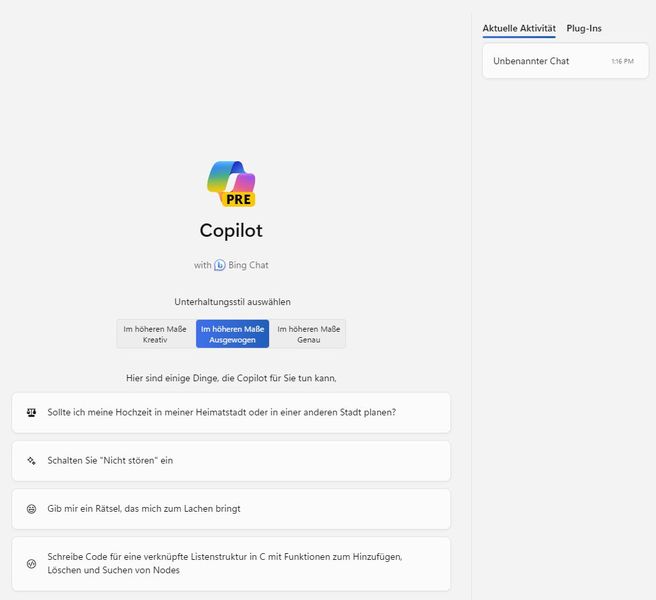Choose the Gib mir ein Rätsel suggestion
The height and width of the screenshot is (600, 656).
231,509
